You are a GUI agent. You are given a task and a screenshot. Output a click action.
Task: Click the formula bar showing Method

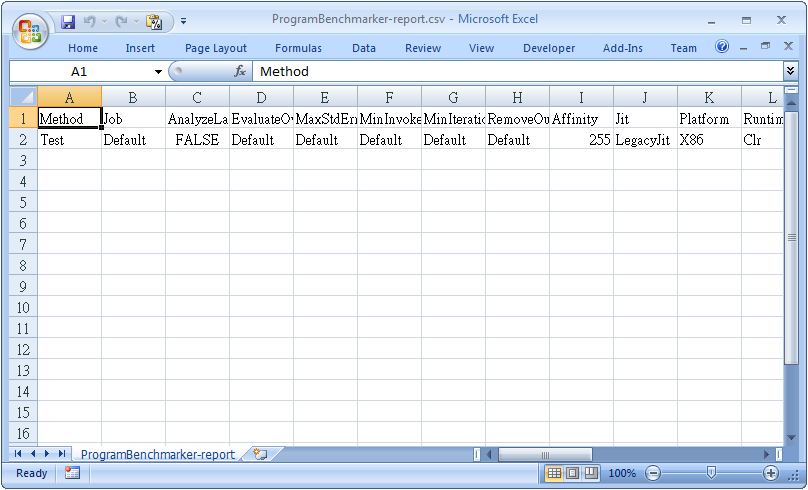(x=517, y=71)
